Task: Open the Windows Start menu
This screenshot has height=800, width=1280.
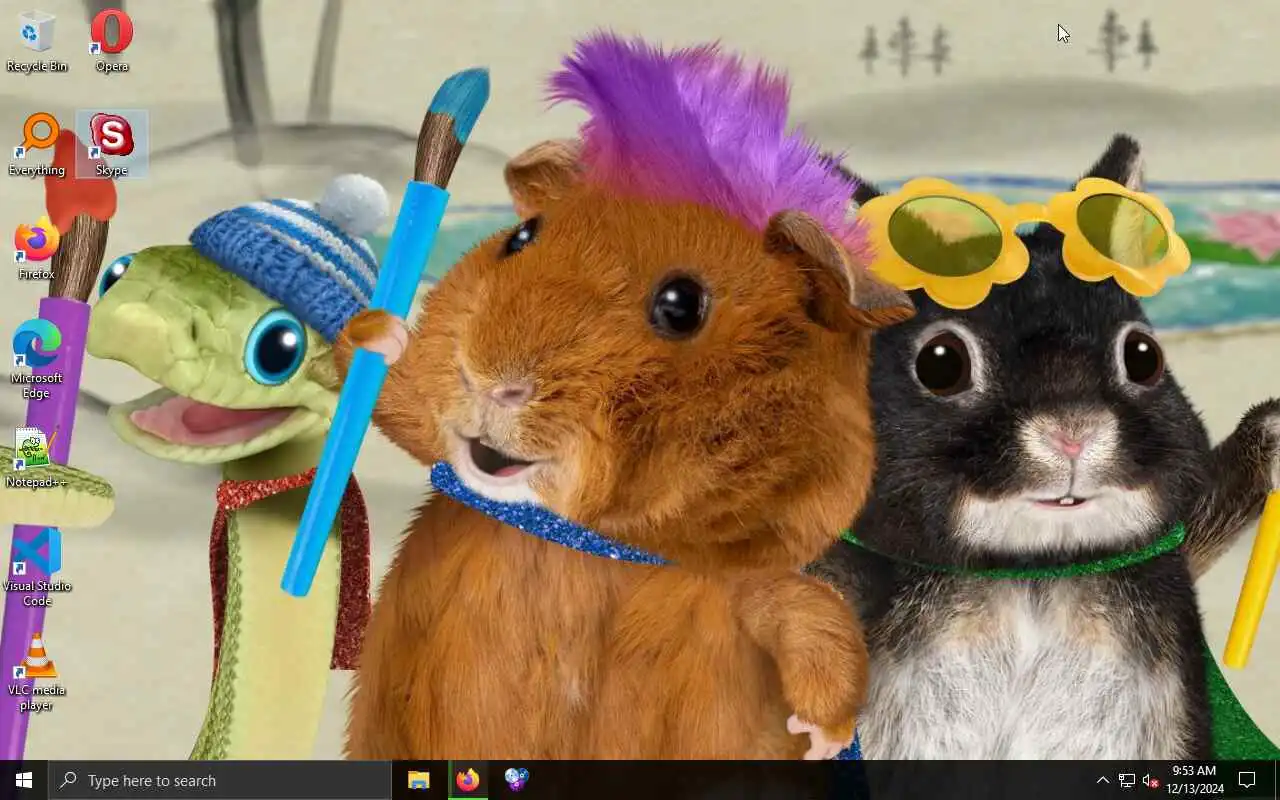Action: point(24,780)
